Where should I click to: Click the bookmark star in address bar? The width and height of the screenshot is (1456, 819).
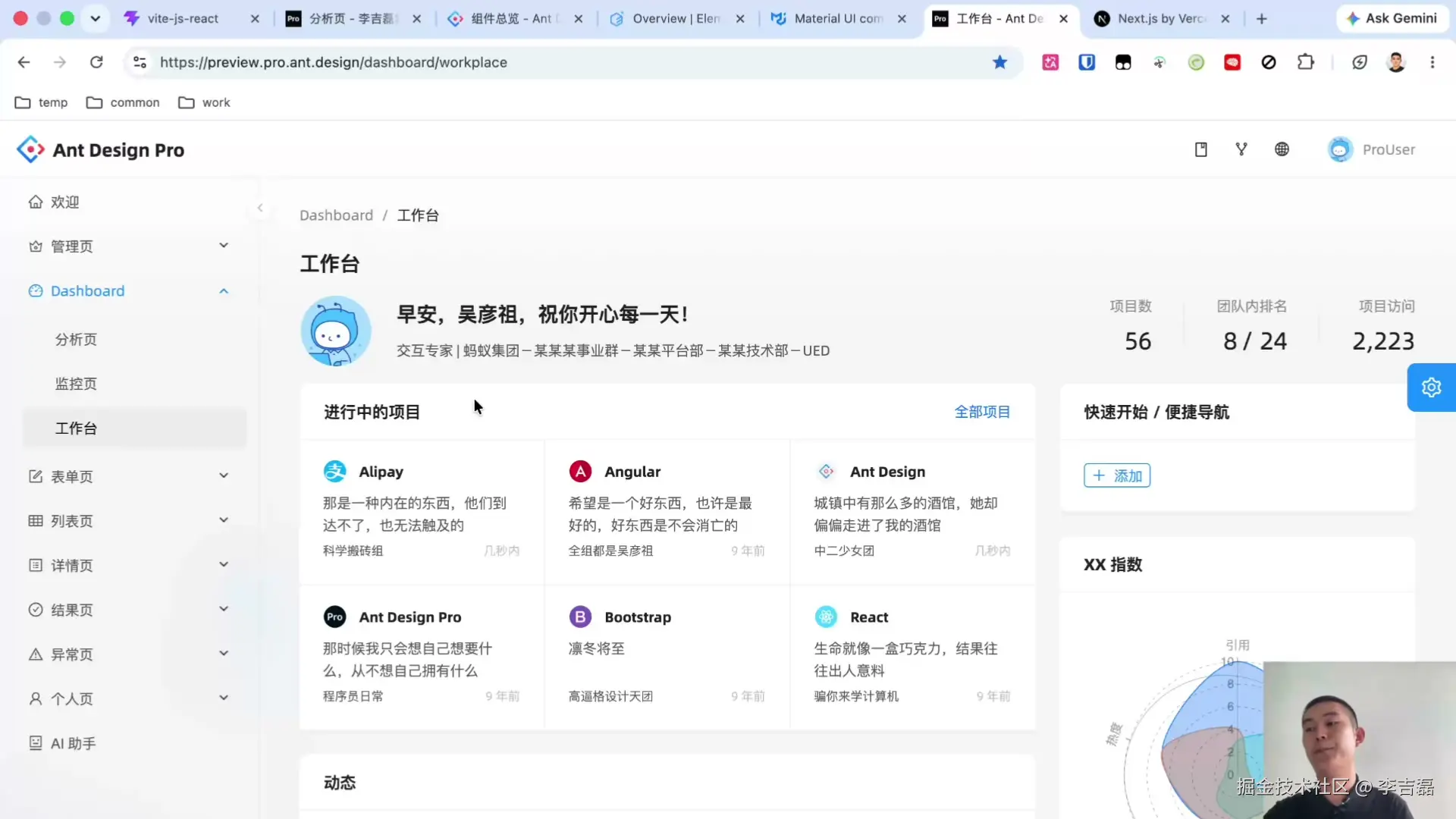999,62
